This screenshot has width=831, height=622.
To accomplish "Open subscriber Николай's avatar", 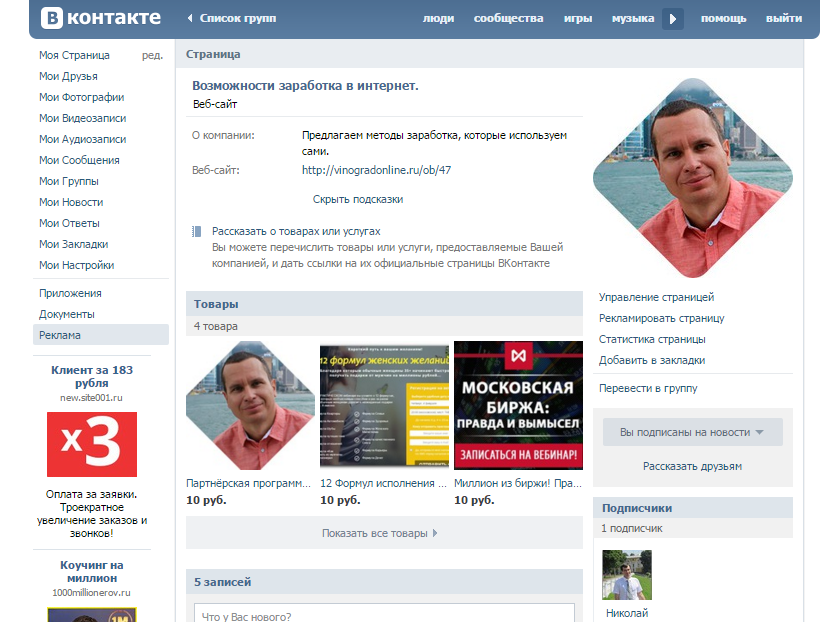I will (627, 574).
